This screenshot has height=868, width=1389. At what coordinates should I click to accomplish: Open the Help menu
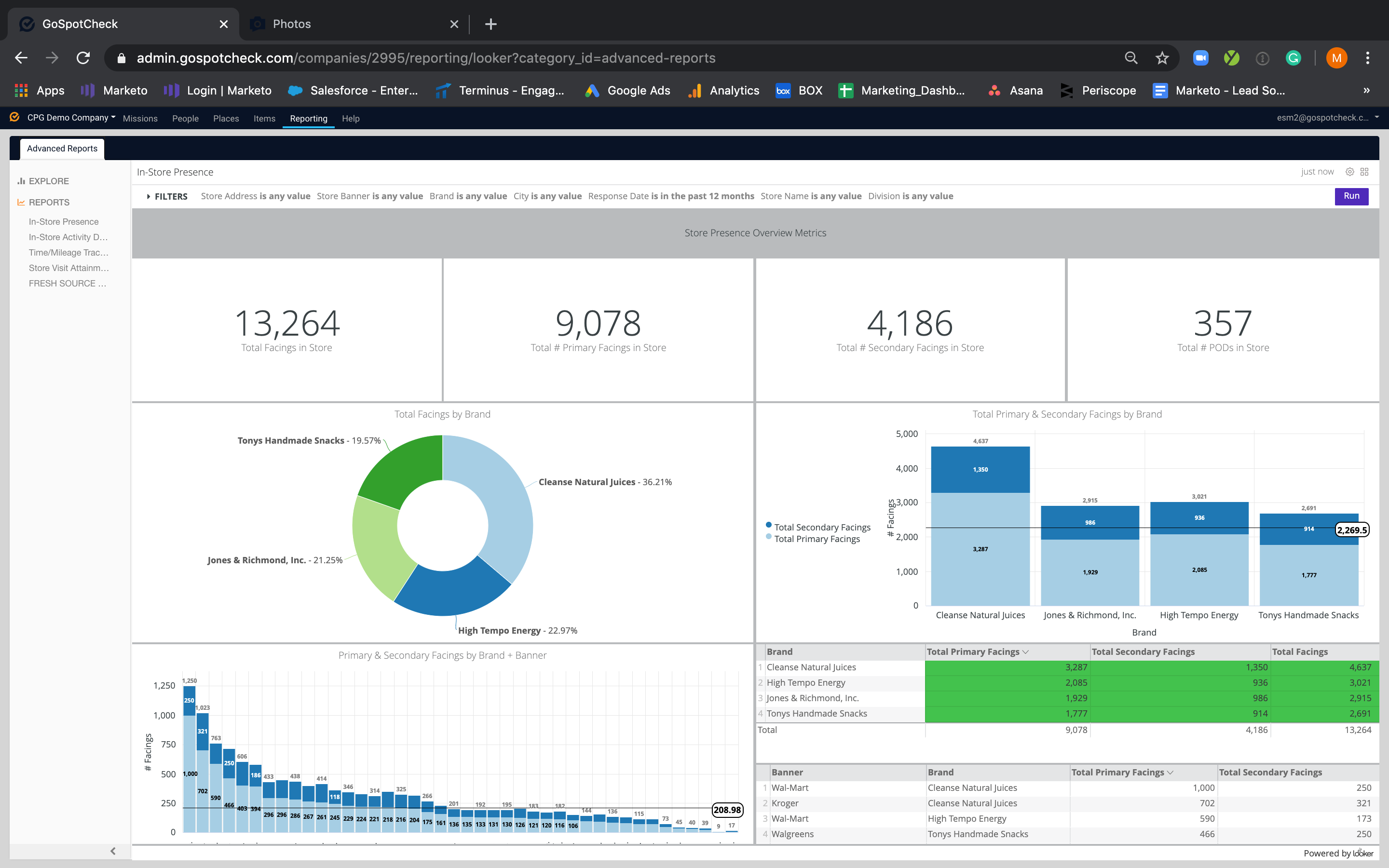[x=351, y=118]
